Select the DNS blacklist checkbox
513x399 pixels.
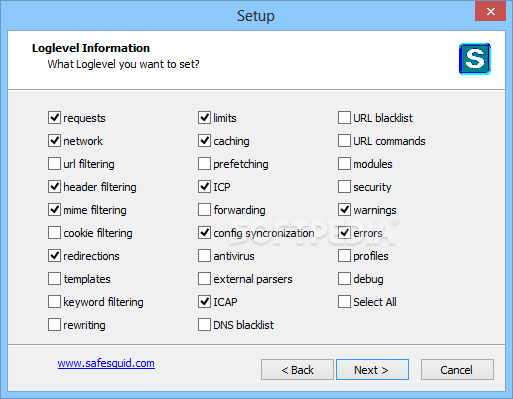[x=204, y=325]
